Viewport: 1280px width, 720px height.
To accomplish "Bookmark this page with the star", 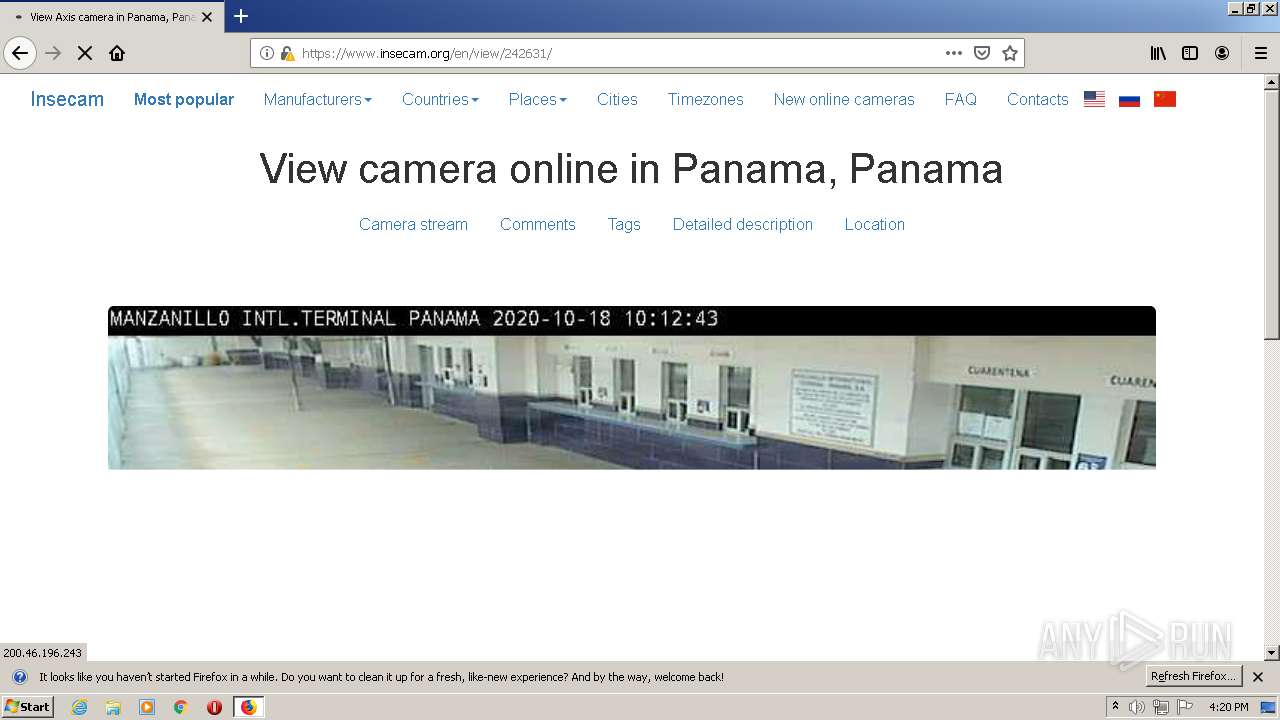I will (x=1010, y=53).
